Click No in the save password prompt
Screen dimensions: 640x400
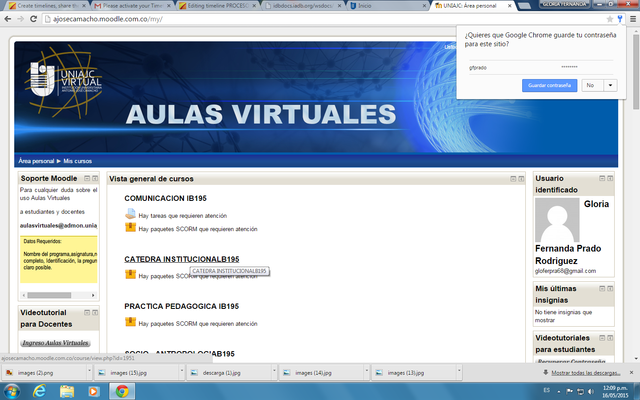(x=592, y=85)
